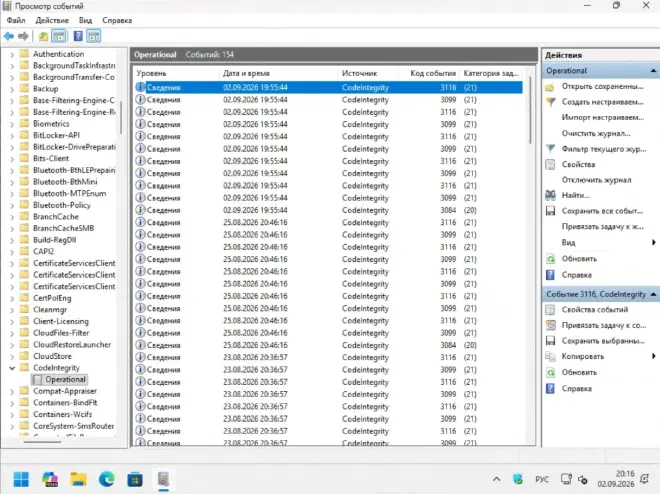Click upper Обновить refresh icon
Viewport: 660px width, 494px height.
[550, 259]
